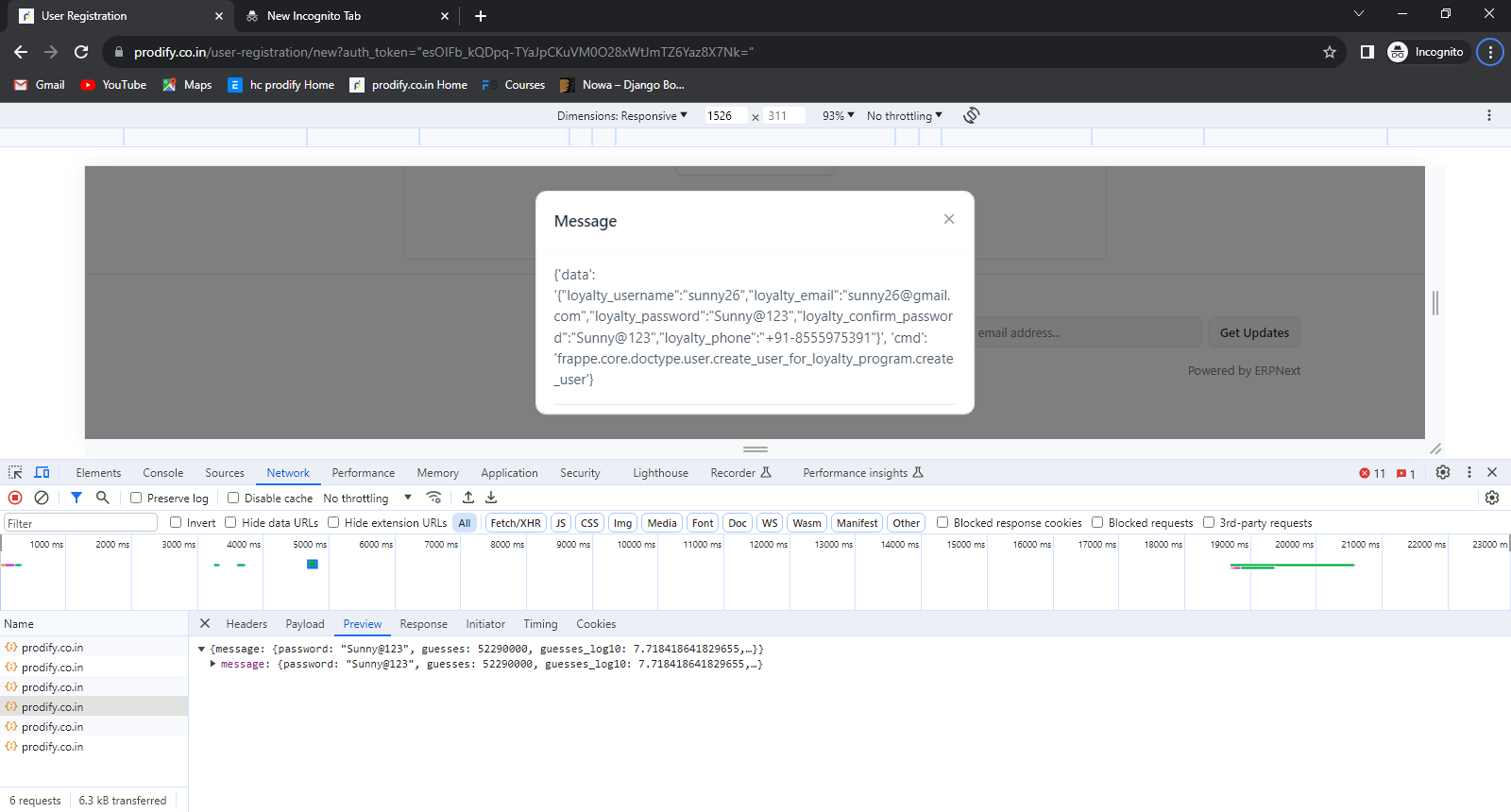Reload the page

click(81, 52)
